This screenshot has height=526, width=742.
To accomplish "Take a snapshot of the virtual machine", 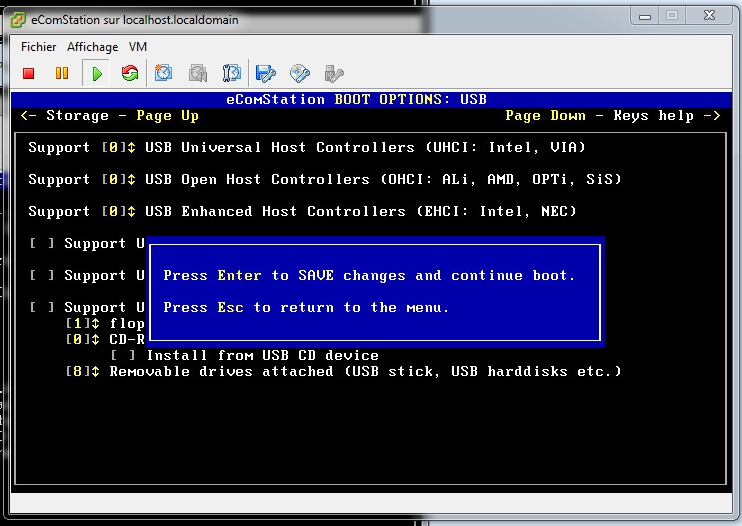I will coord(164,73).
